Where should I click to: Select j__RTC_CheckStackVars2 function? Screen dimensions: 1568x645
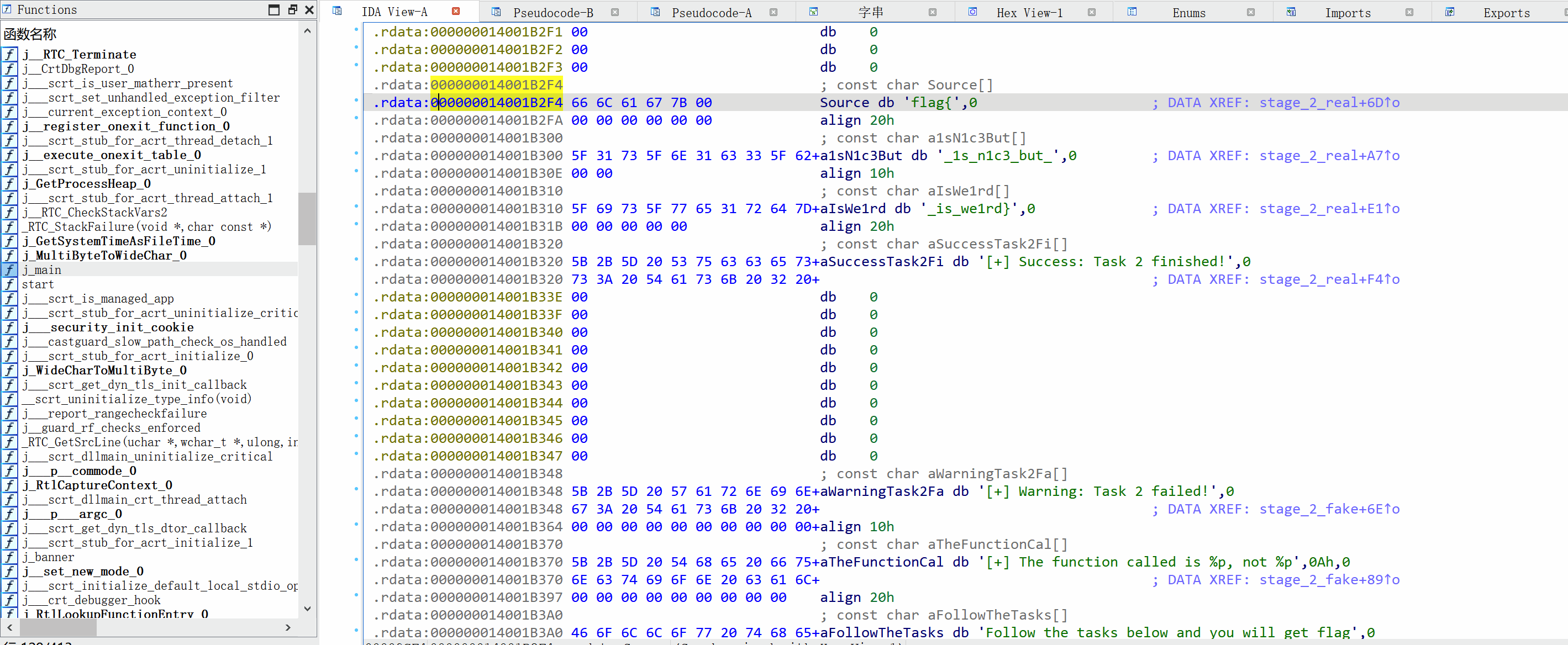click(x=95, y=213)
